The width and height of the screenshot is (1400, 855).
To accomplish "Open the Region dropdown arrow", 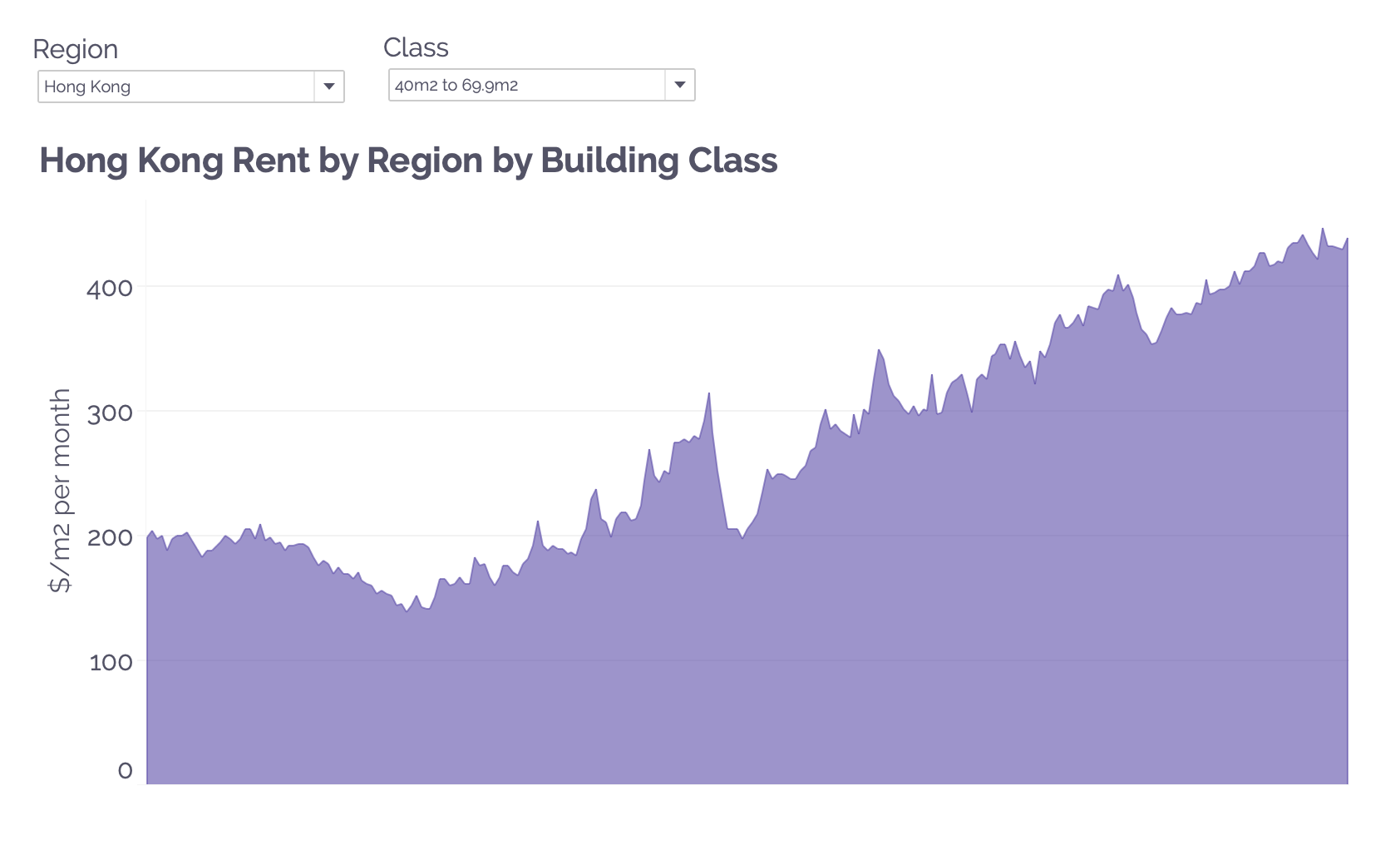I will coord(329,86).
